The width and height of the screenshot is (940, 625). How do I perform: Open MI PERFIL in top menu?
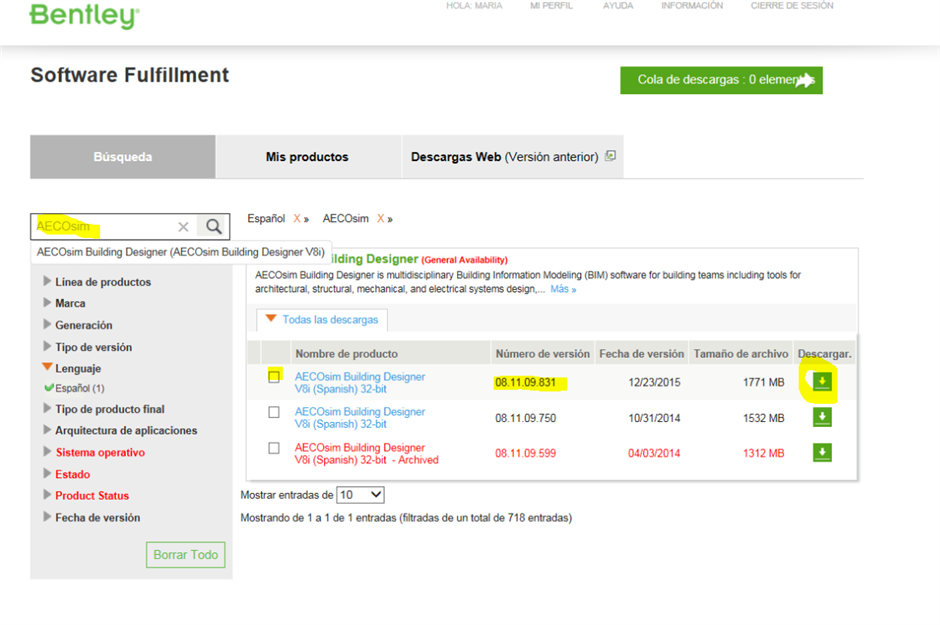(x=552, y=5)
